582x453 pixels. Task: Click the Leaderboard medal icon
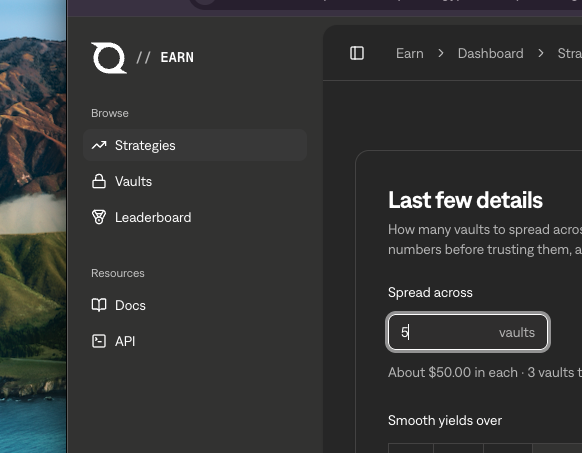99,217
